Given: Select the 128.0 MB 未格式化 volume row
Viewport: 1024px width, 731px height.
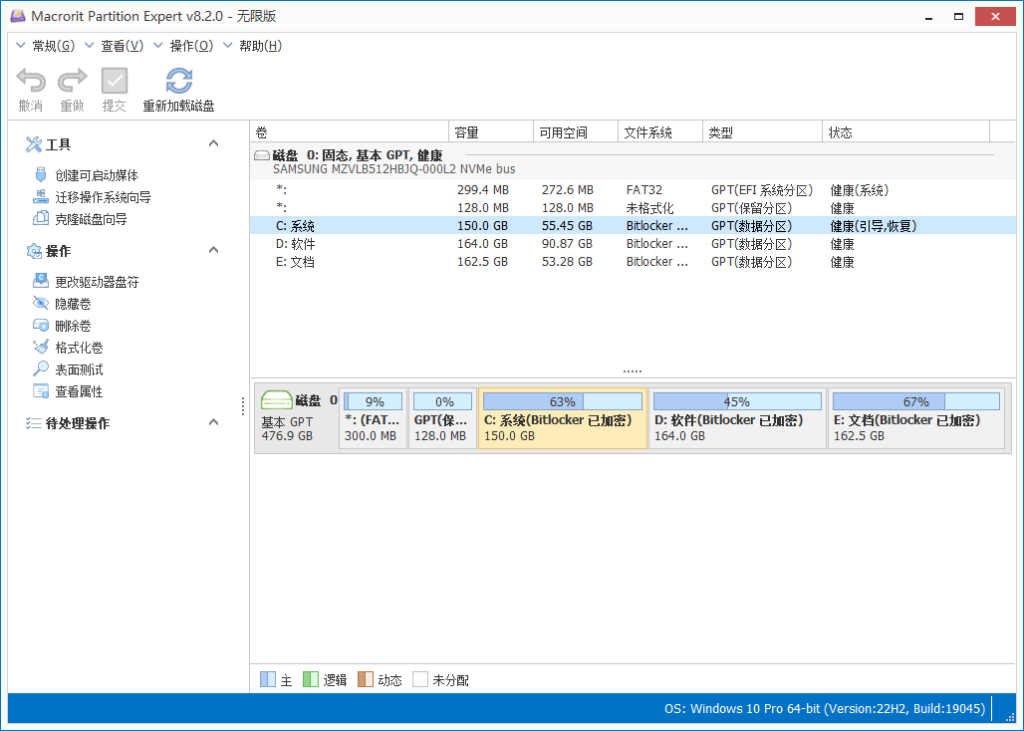Looking at the screenshot, I should [x=633, y=208].
